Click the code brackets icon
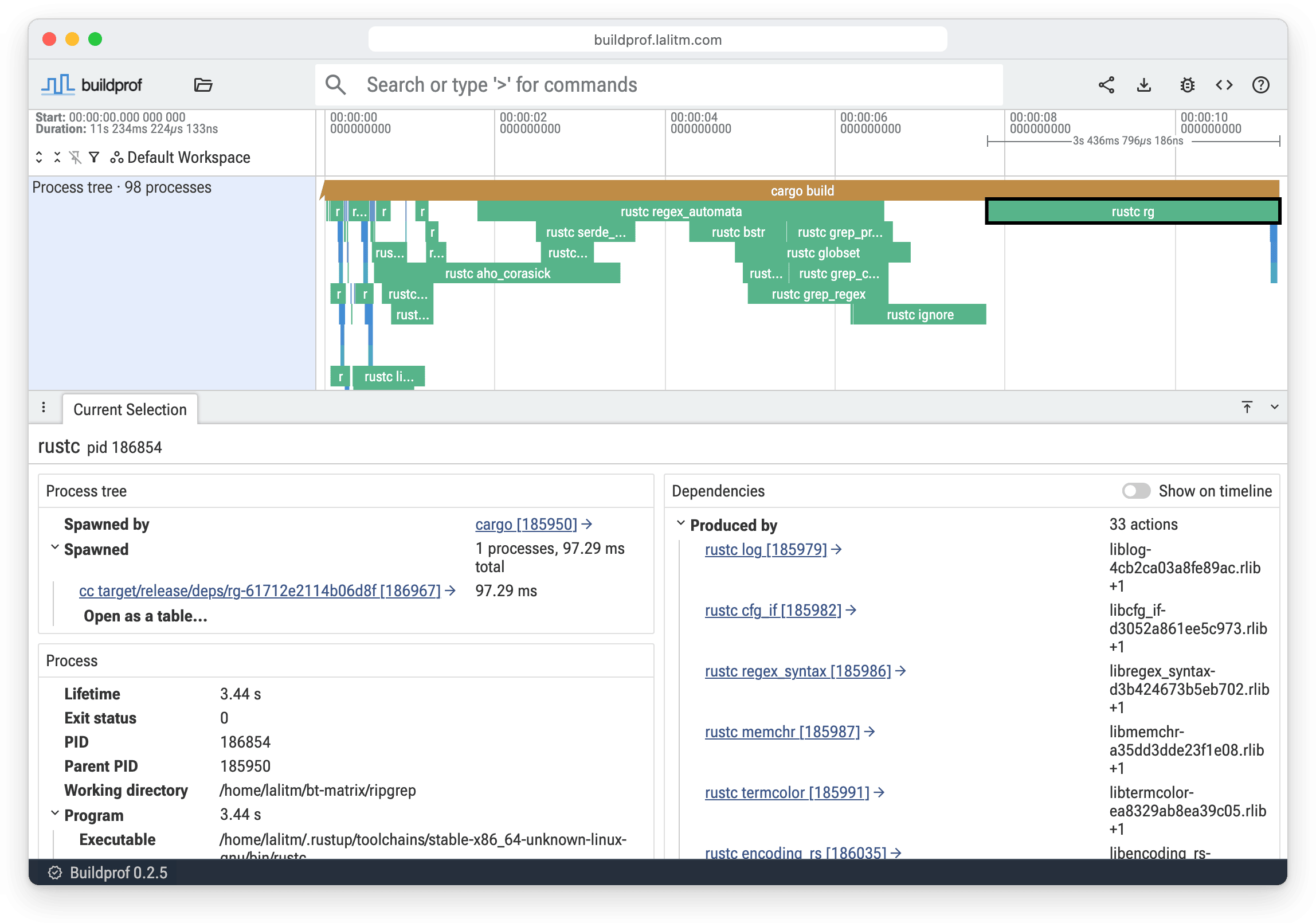The image size is (1316, 923). click(1224, 85)
